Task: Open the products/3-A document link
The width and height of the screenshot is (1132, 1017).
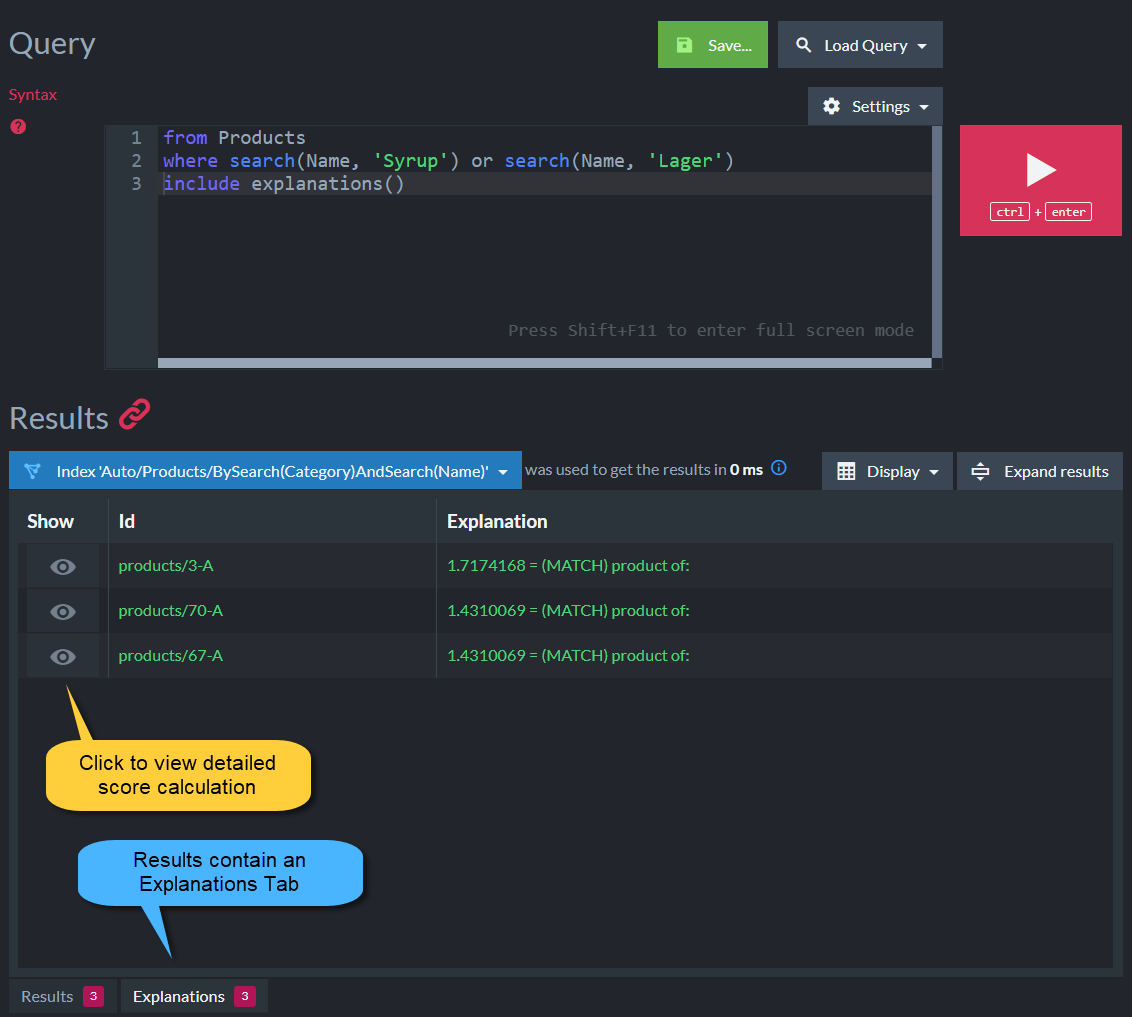Action: [x=166, y=566]
